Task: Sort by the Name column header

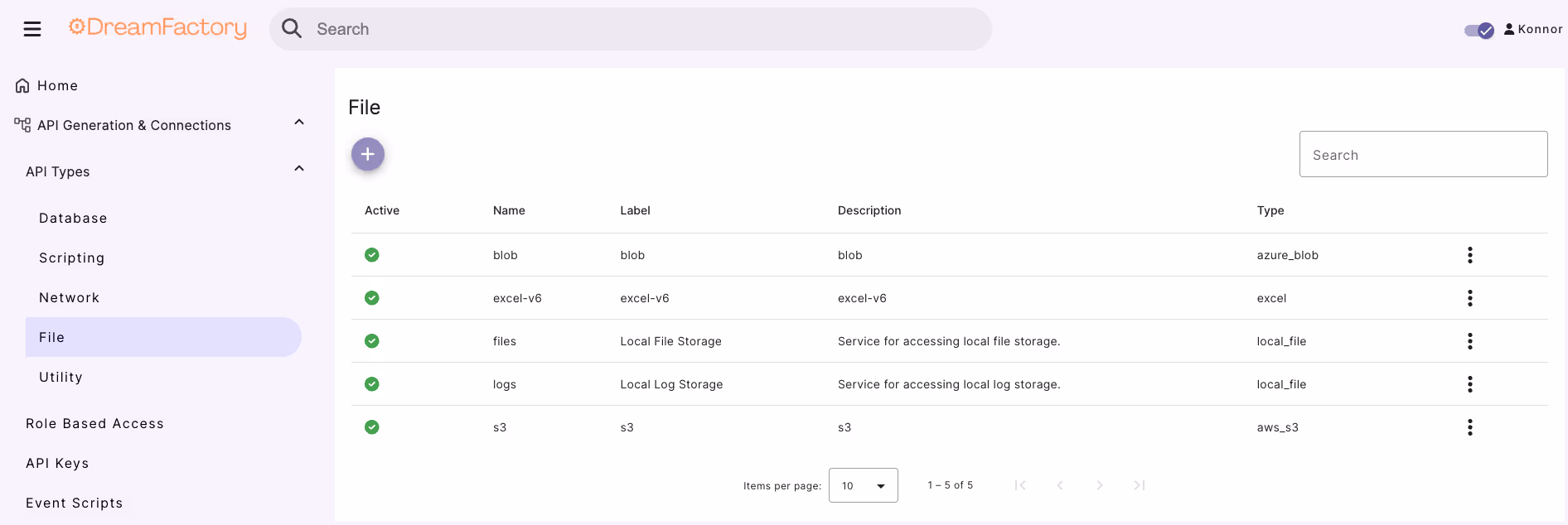Action: point(509,210)
